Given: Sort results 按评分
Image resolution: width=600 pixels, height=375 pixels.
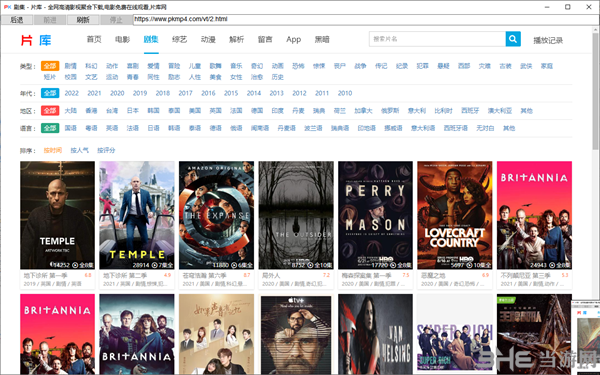Looking at the screenshot, I should pyautogui.click(x=106, y=150).
